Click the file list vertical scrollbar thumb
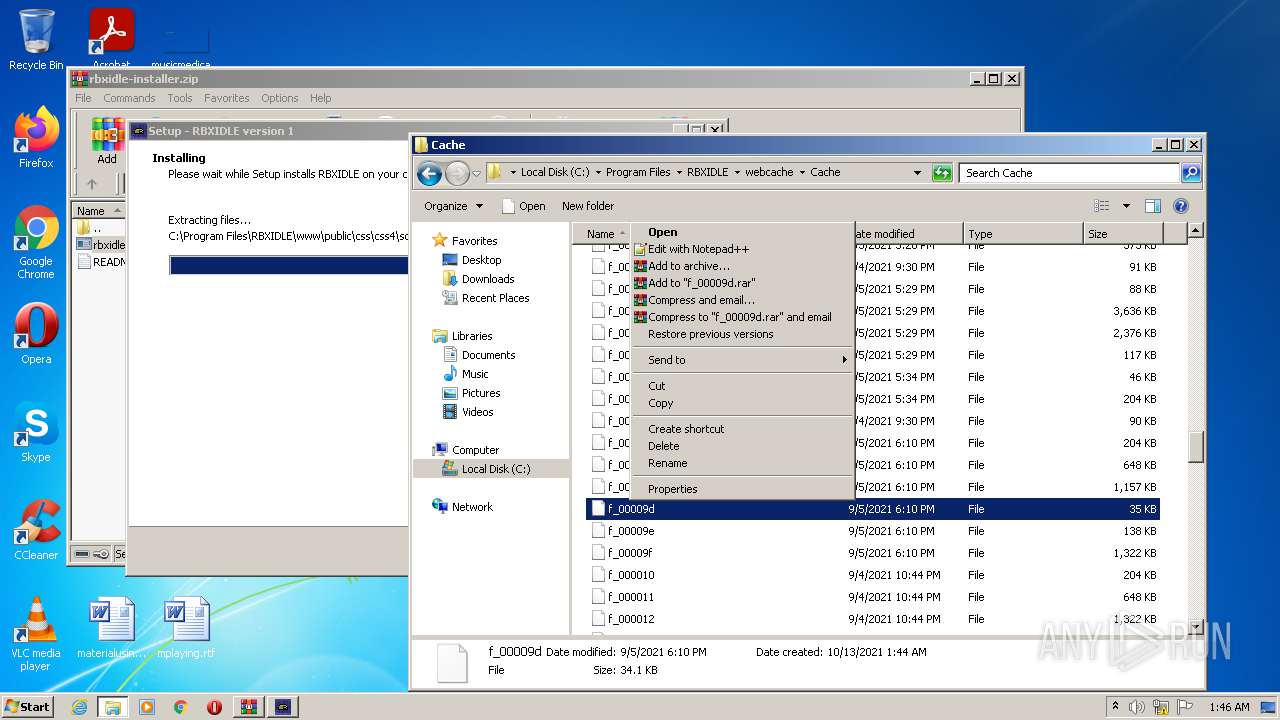Image resolution: width=1280 pixels, height=720 pixels. pos(1197,446)
